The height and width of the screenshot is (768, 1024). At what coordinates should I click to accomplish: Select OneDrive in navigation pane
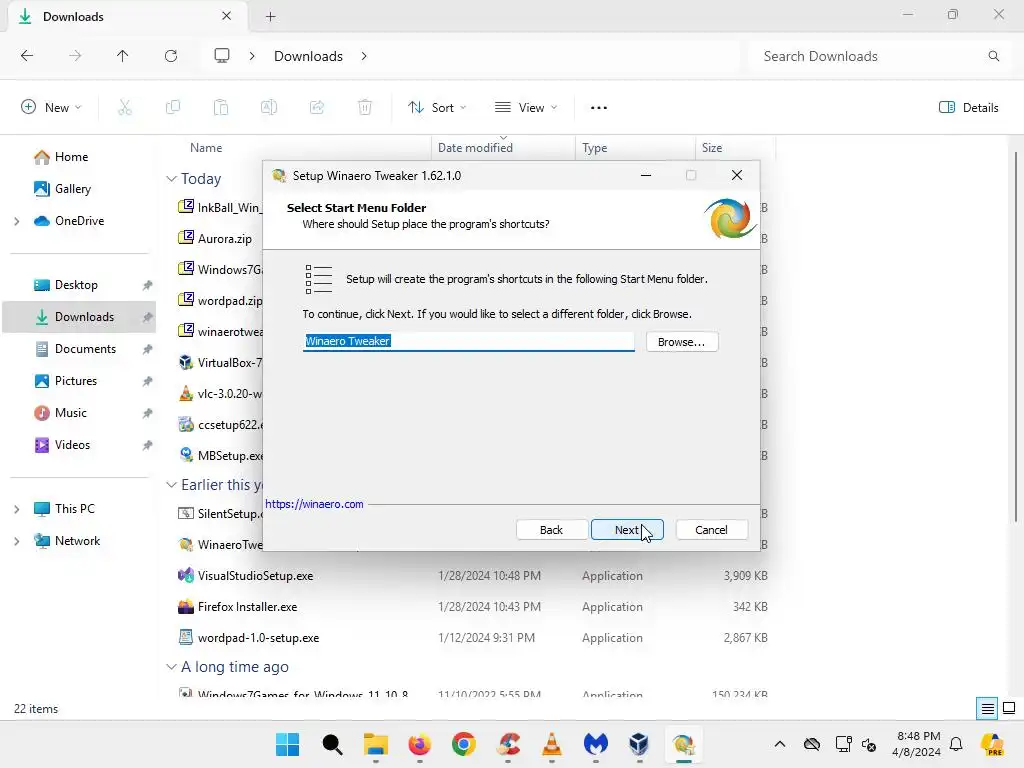[x=79, y=221]
